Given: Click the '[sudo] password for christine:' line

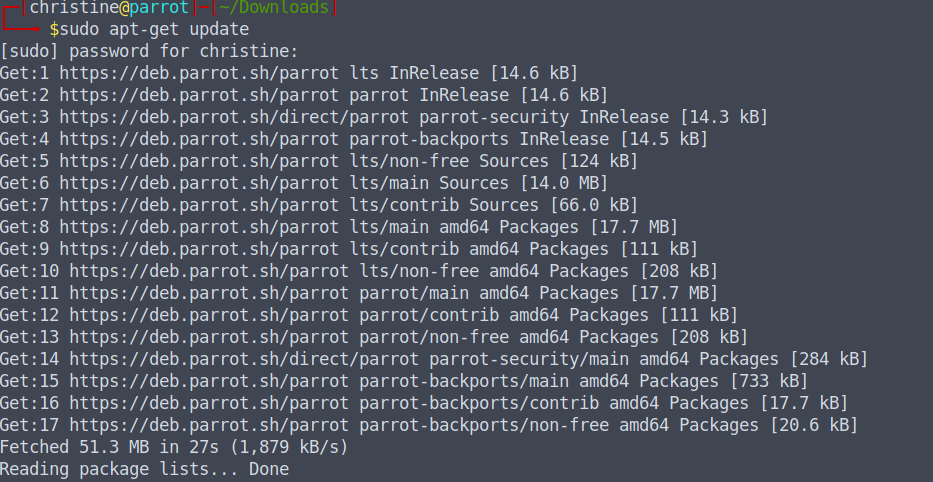Looking at the screenshot, I should (x=150, y=51).
